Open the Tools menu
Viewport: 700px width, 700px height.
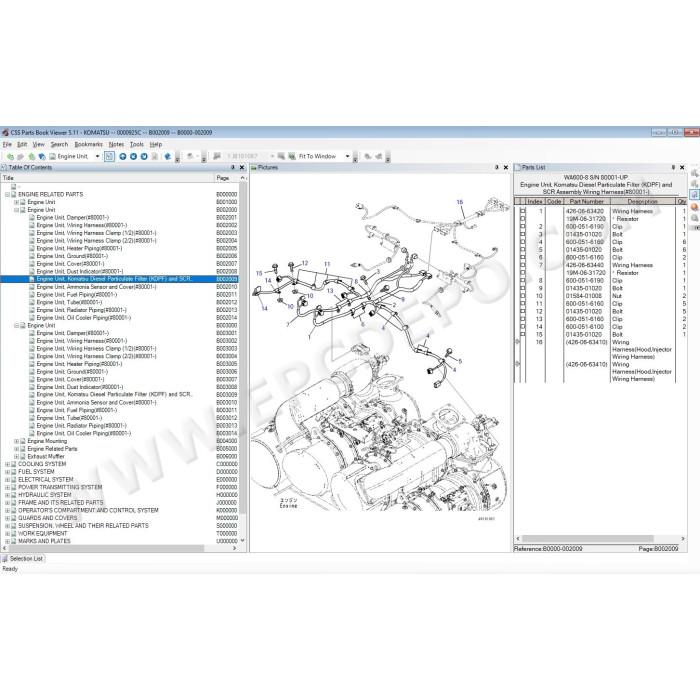(137, 145)
